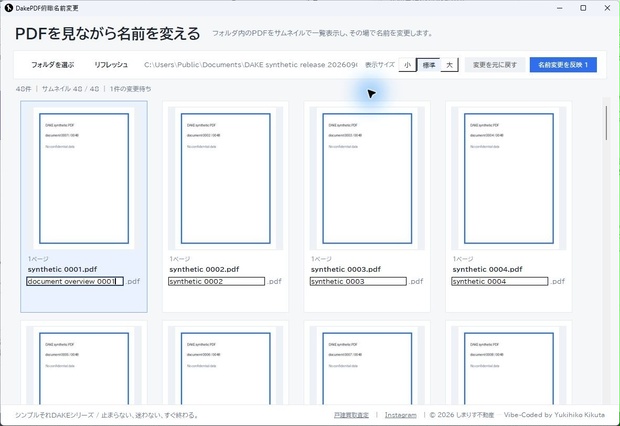Click the synthetic 0003 rename field
Viewport: 620px width, 426px height.
pyautogui.click(x=358, y=281)
